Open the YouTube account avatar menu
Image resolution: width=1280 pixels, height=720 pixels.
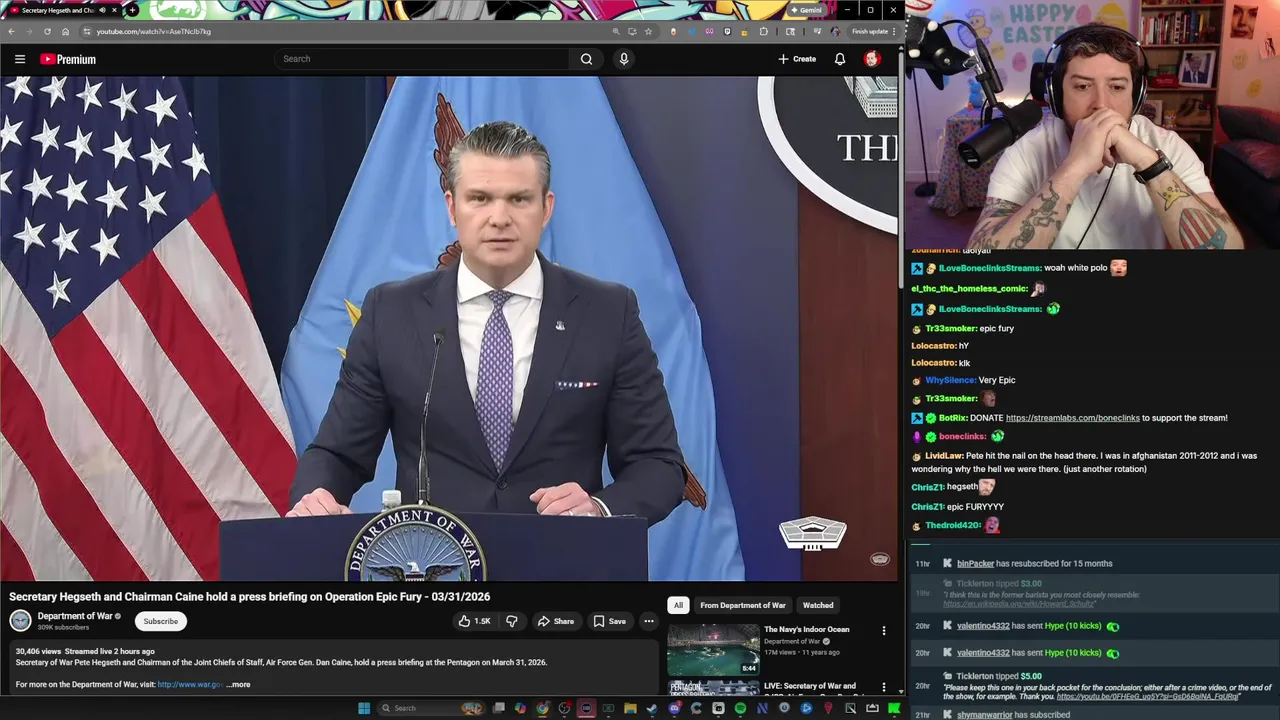coord(872,59)
